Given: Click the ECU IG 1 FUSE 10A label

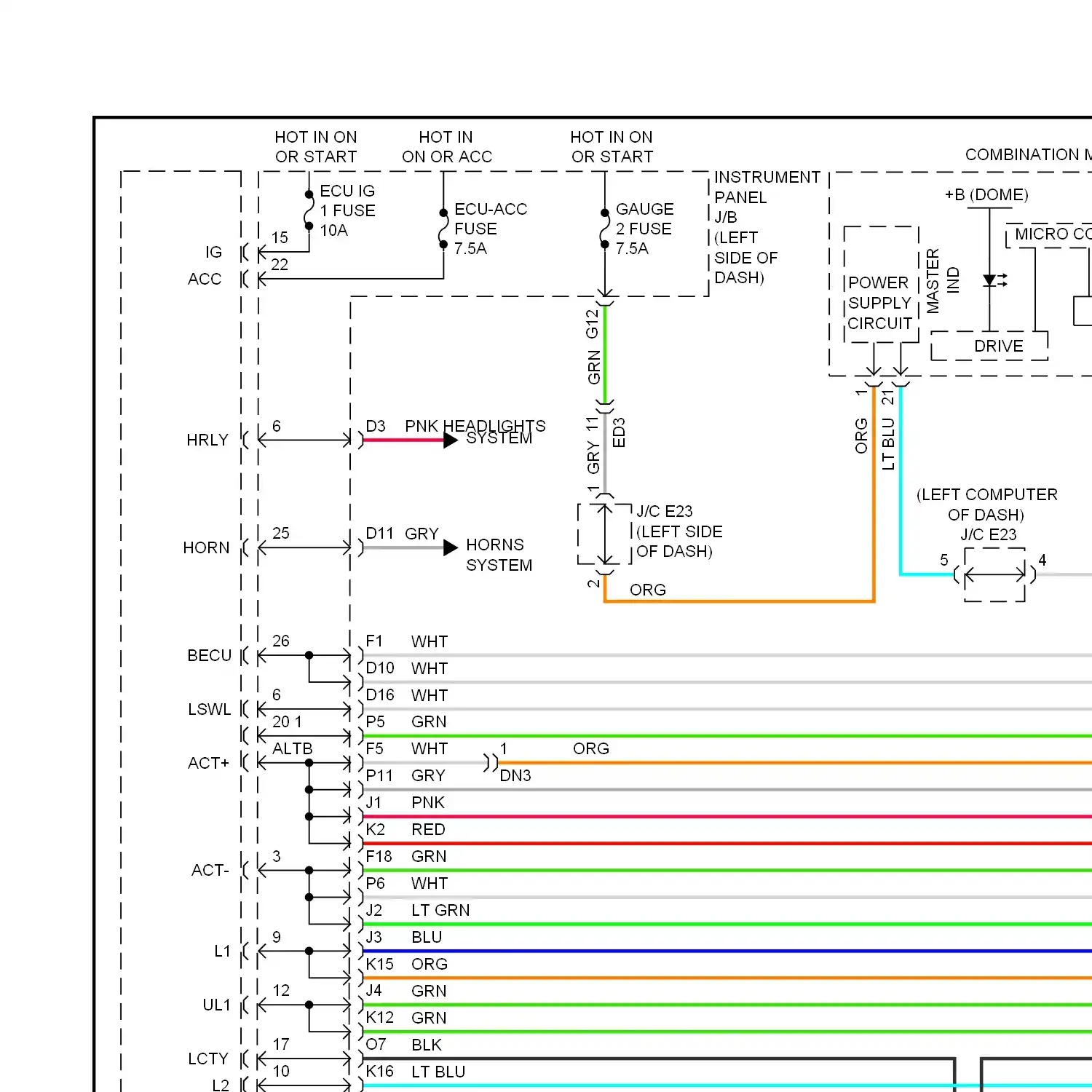Looking at the screenshot, I should [x=348, y=210].
